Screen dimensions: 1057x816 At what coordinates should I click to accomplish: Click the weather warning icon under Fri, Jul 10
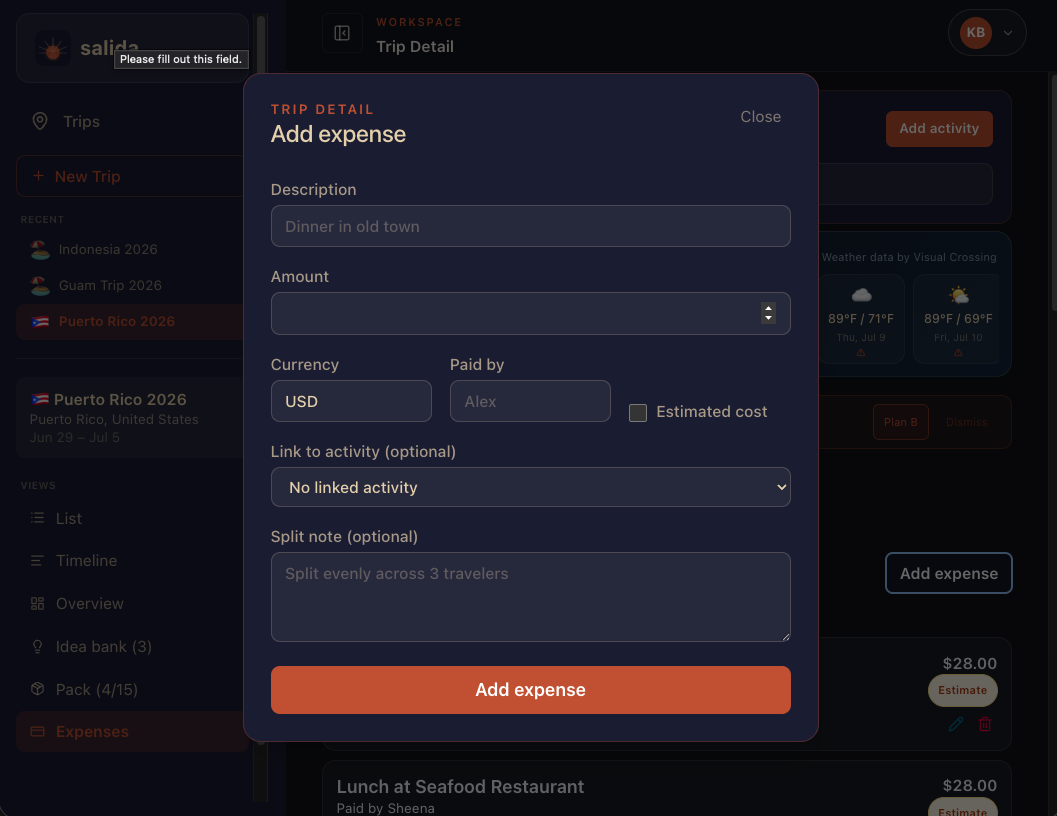pos(958,353)
